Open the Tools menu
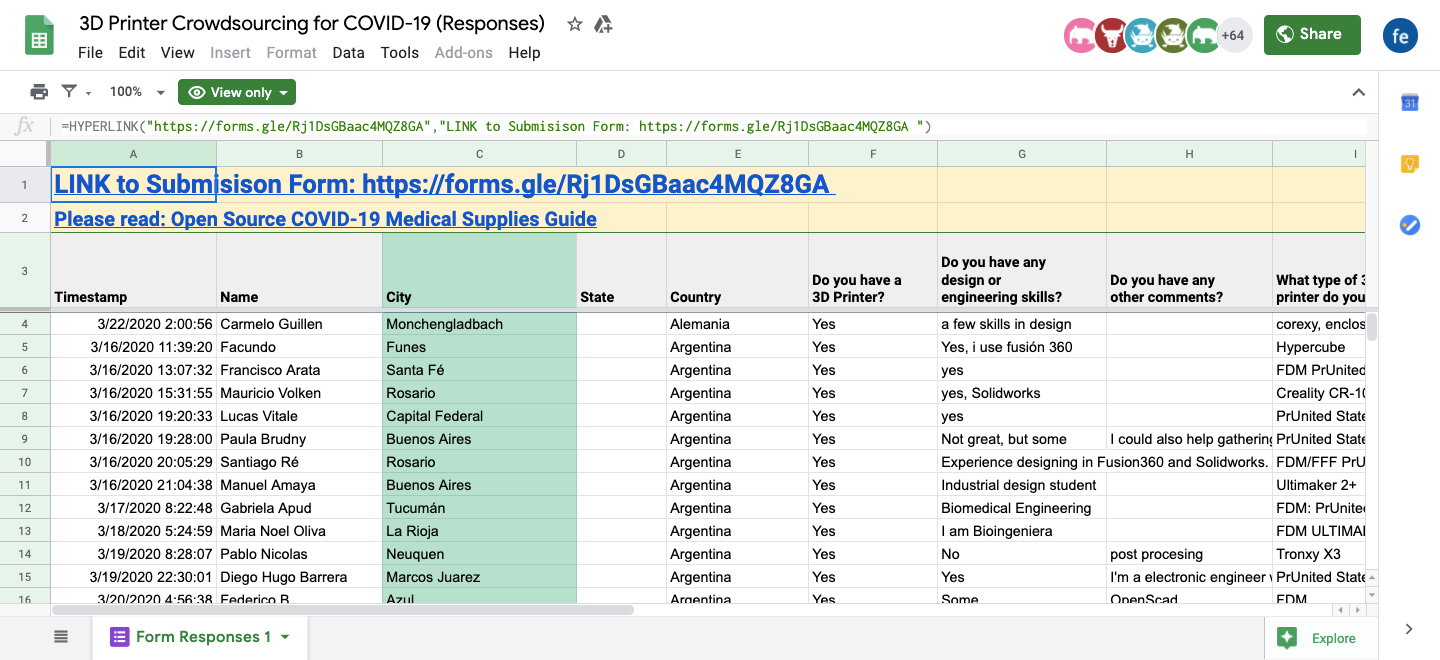This screenshot has width=1440, height=660. click(399, 53)
